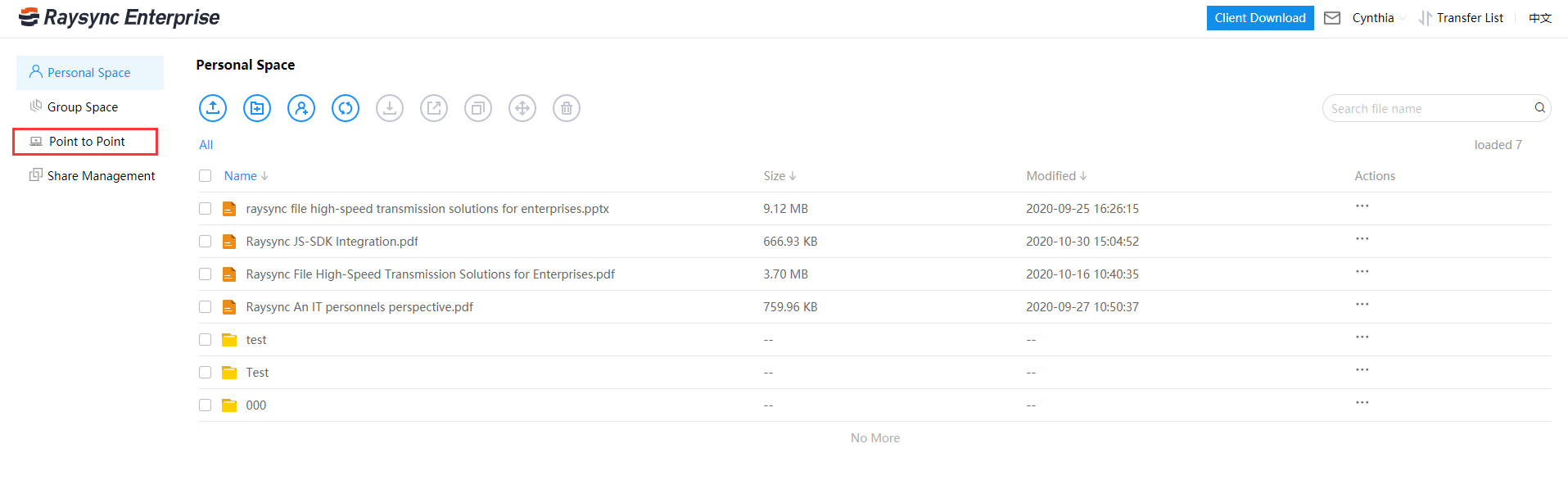Open actions dots for 000 folder
This screenshot has height=489, width=1568.
click(x=1362, y=403)
